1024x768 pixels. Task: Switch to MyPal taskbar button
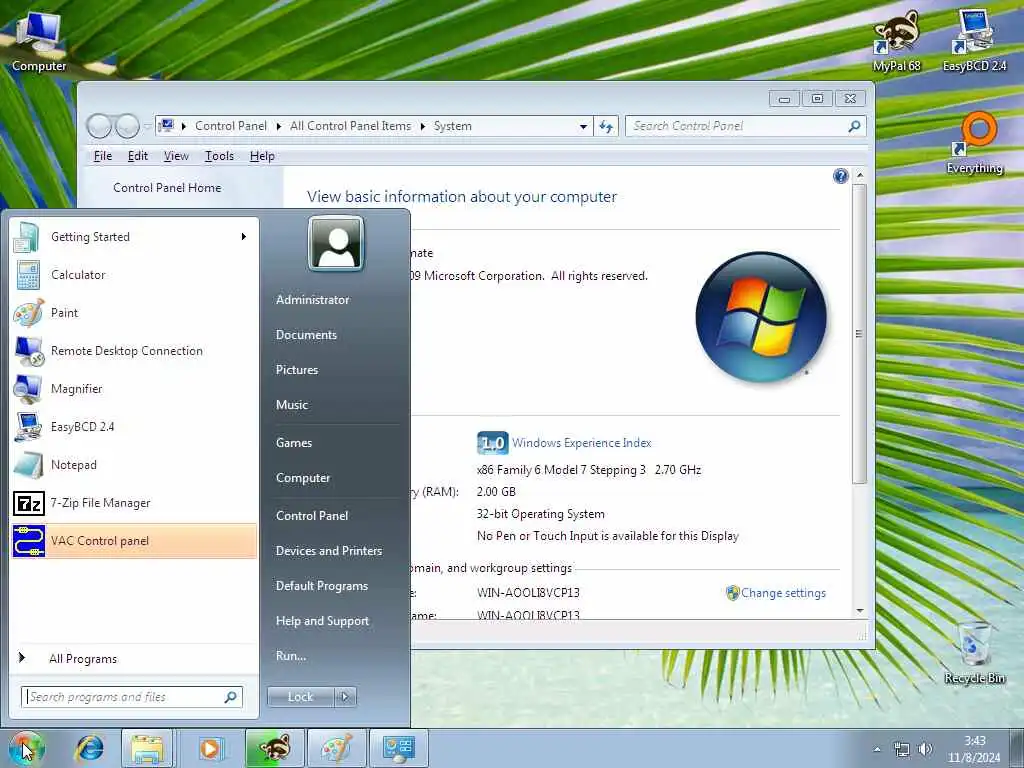274,748
